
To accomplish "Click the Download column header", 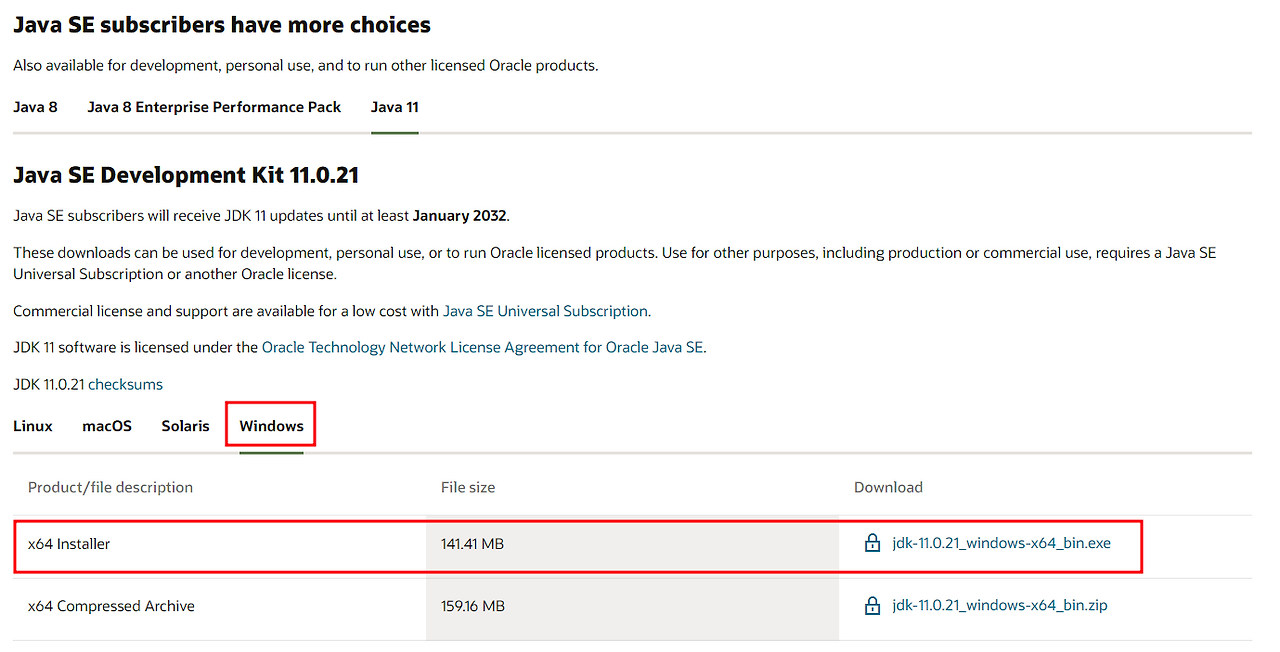I will [x=888, y=488].
